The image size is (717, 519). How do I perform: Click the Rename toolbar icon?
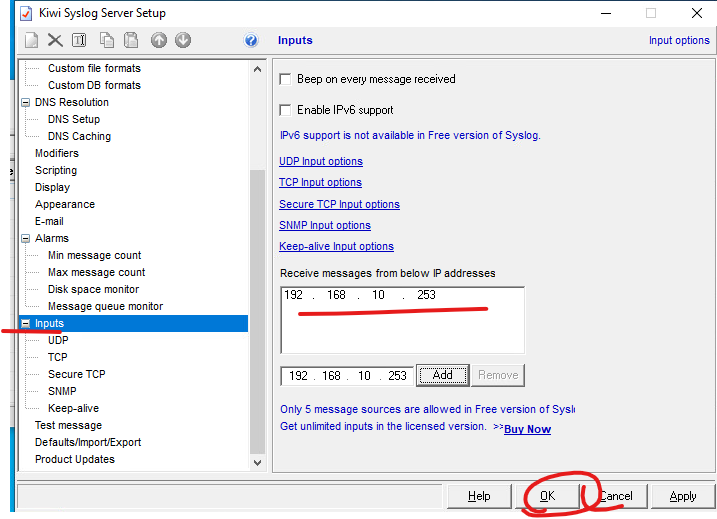pyautogui.click(x=79, y=40)
